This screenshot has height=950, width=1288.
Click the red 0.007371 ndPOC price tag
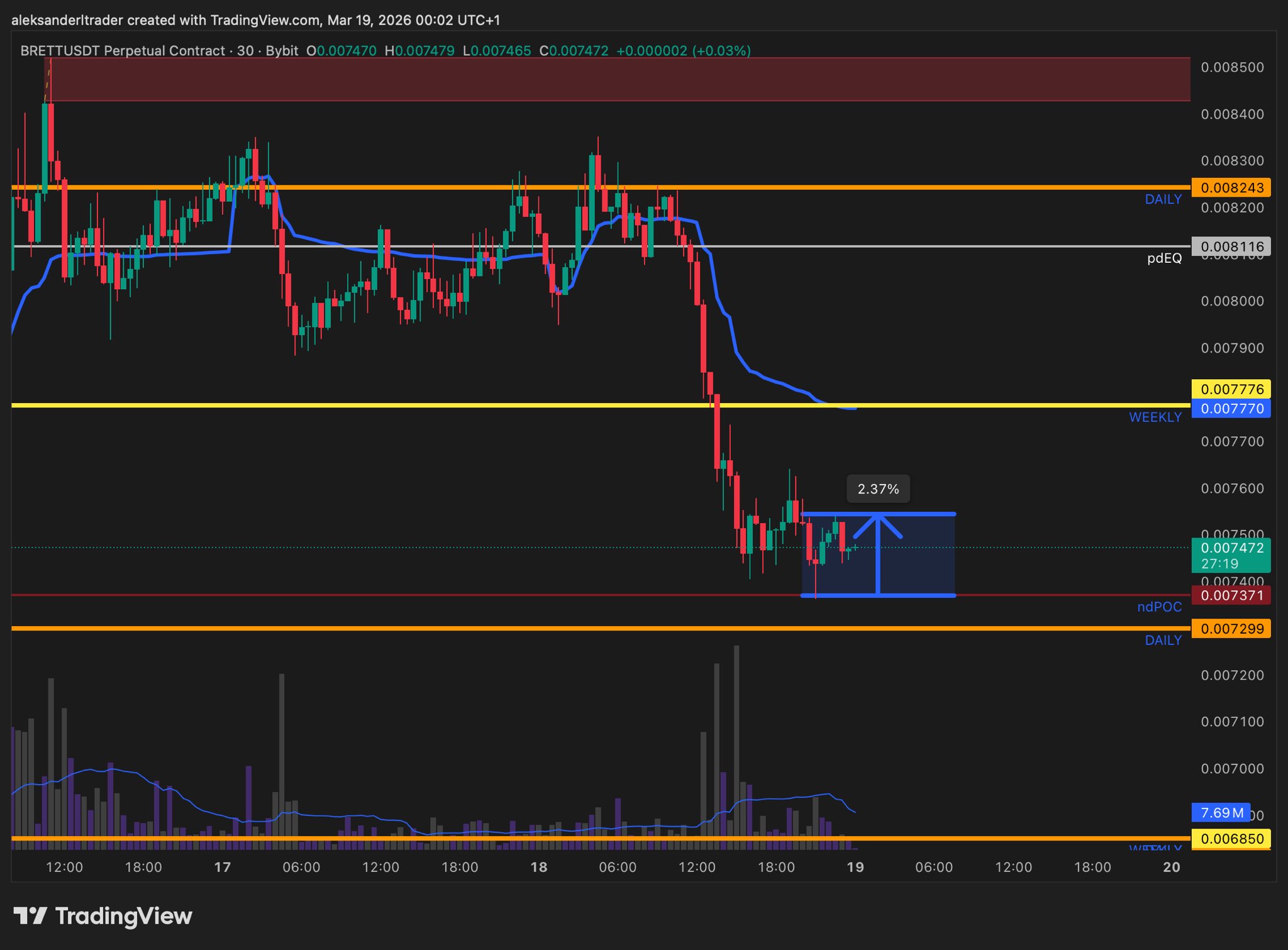pos(1231,595)
